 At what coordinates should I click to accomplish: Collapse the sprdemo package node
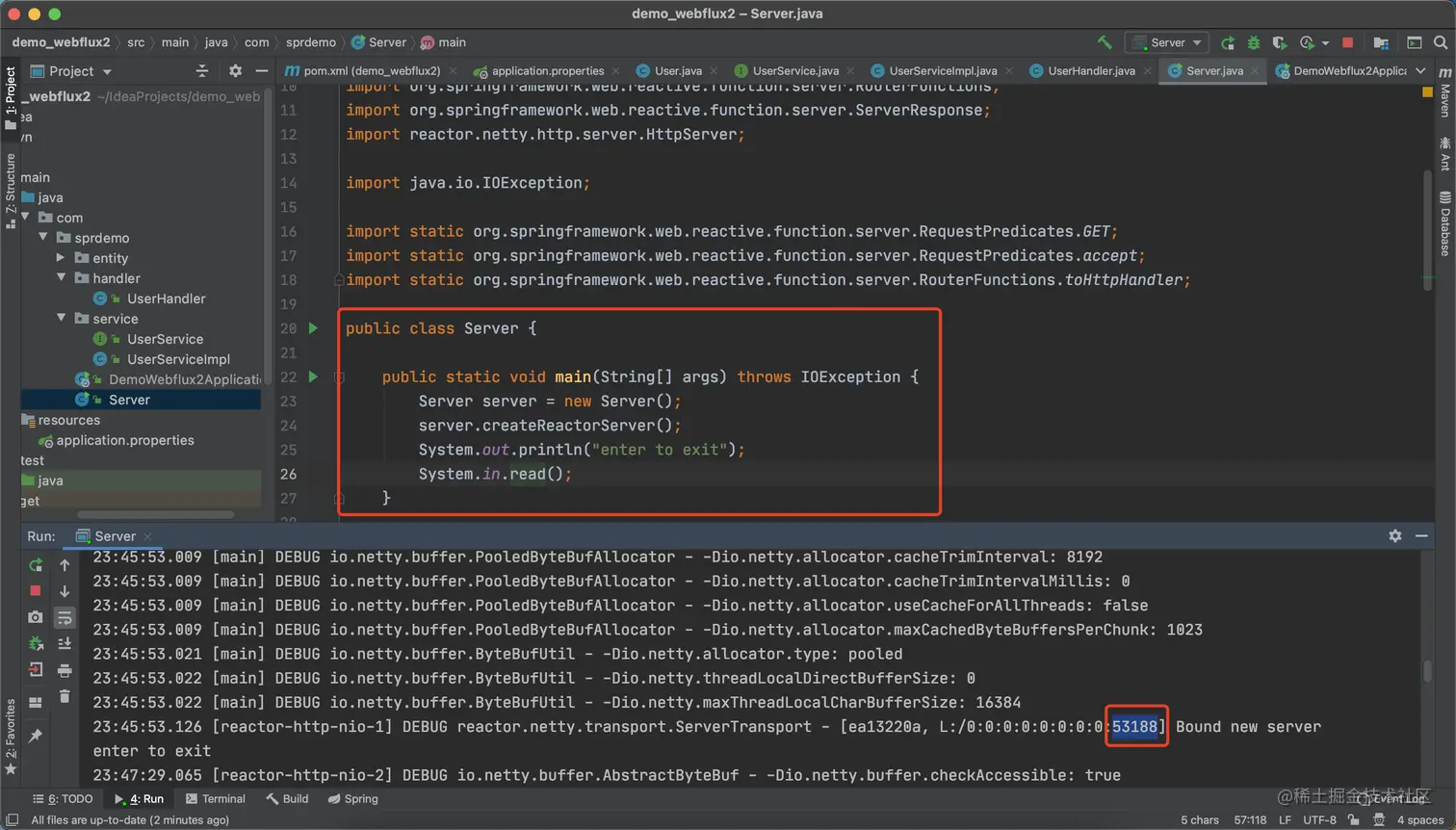click(43, 238)
